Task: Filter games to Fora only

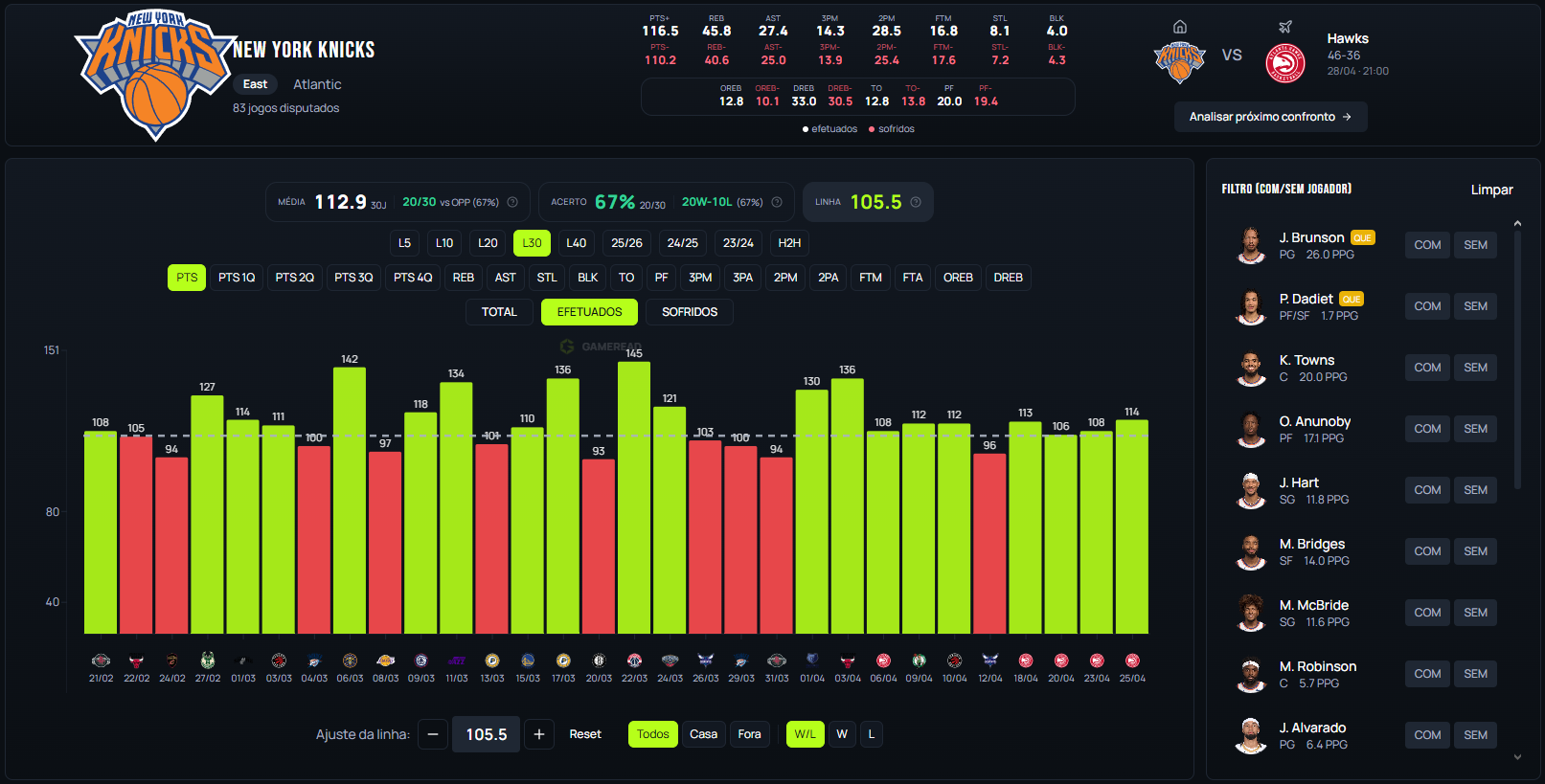Action: (749, 734)
